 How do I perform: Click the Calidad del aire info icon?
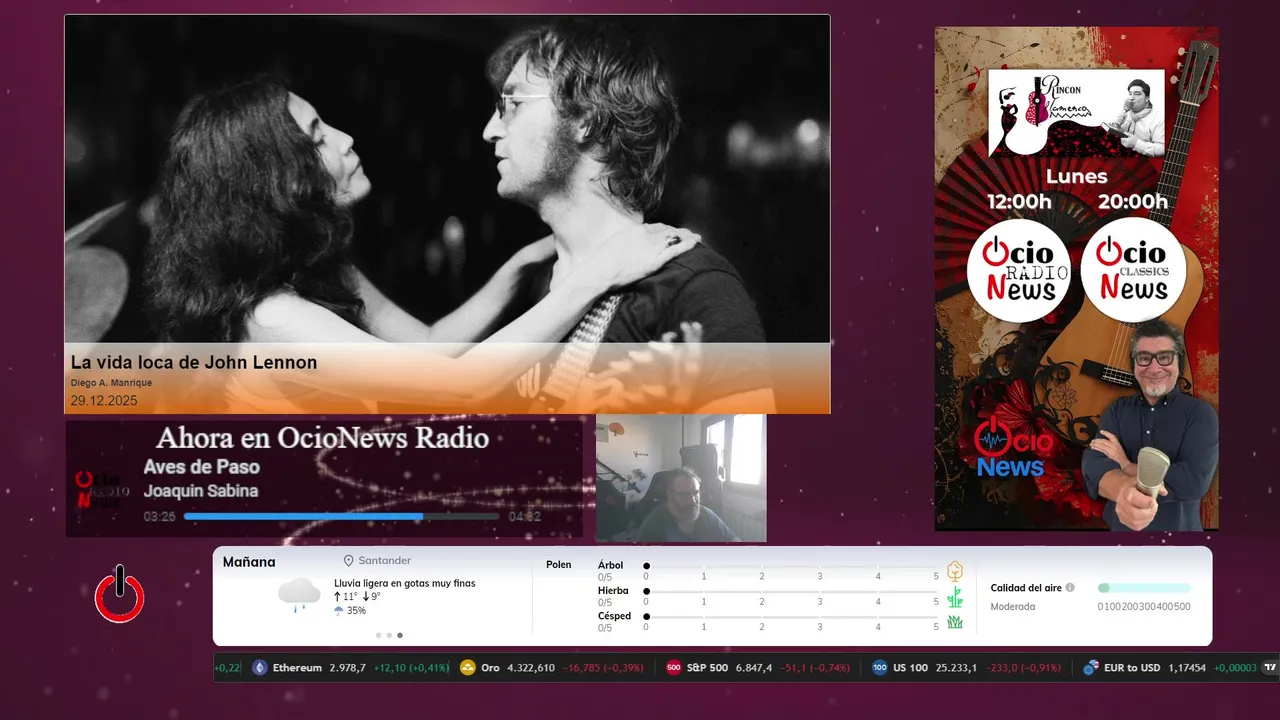[x=1070, y=588]
